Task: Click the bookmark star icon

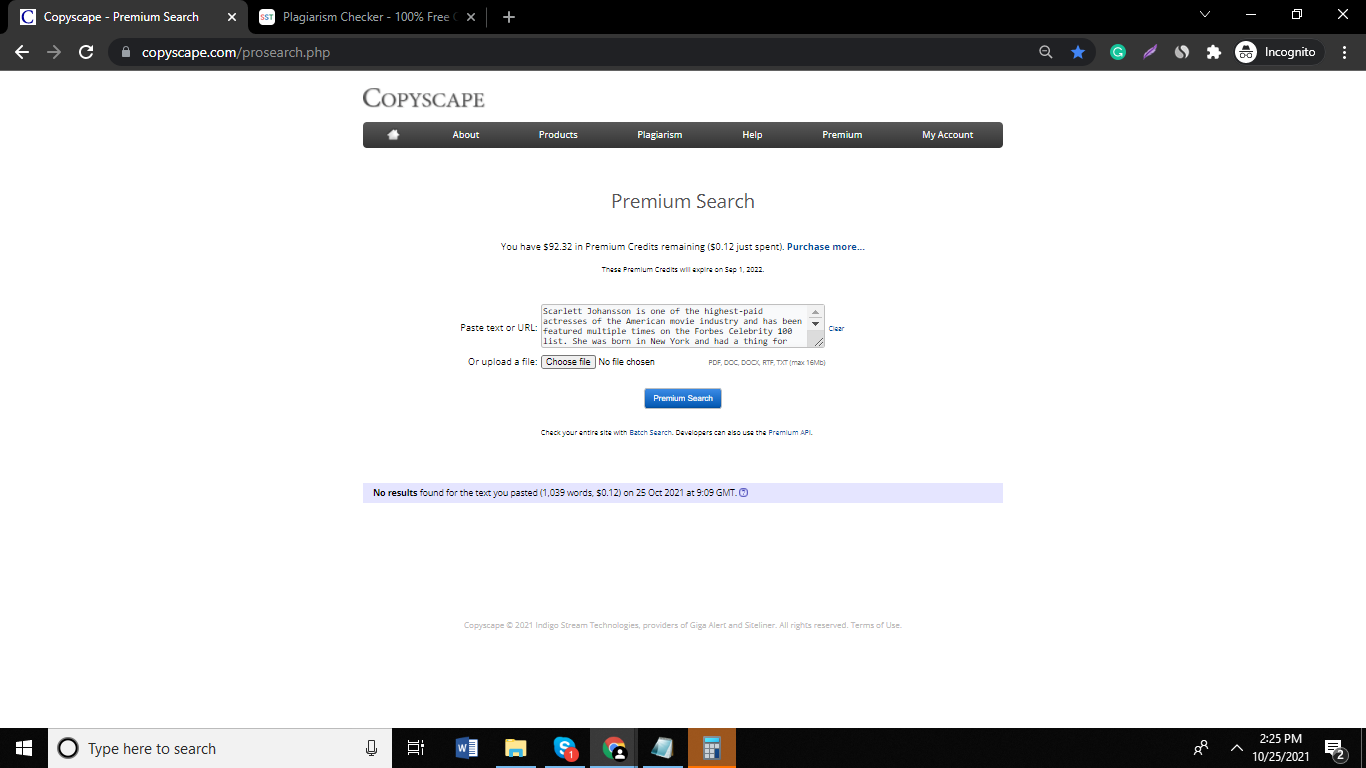Action: (x=1078, y=52)
